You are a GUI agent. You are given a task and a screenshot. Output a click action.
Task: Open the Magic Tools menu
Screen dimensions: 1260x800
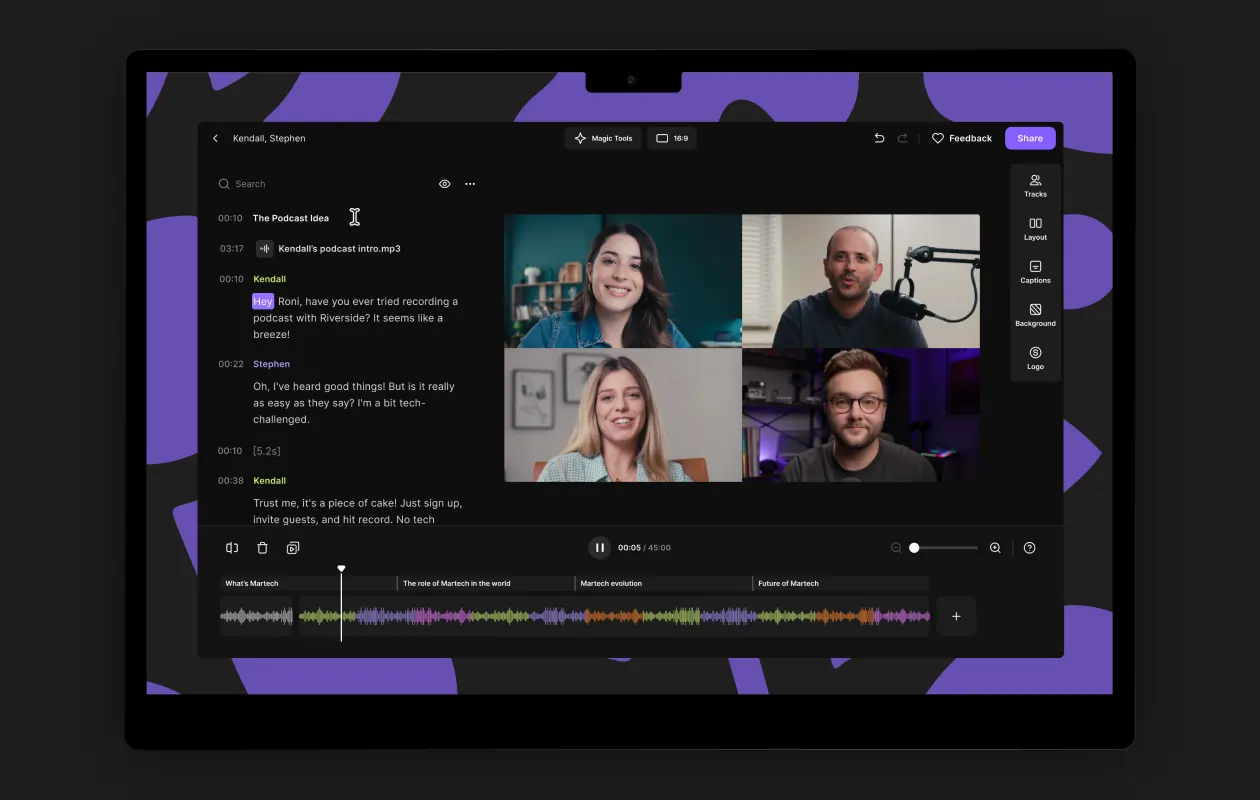(x=602, y=138)
